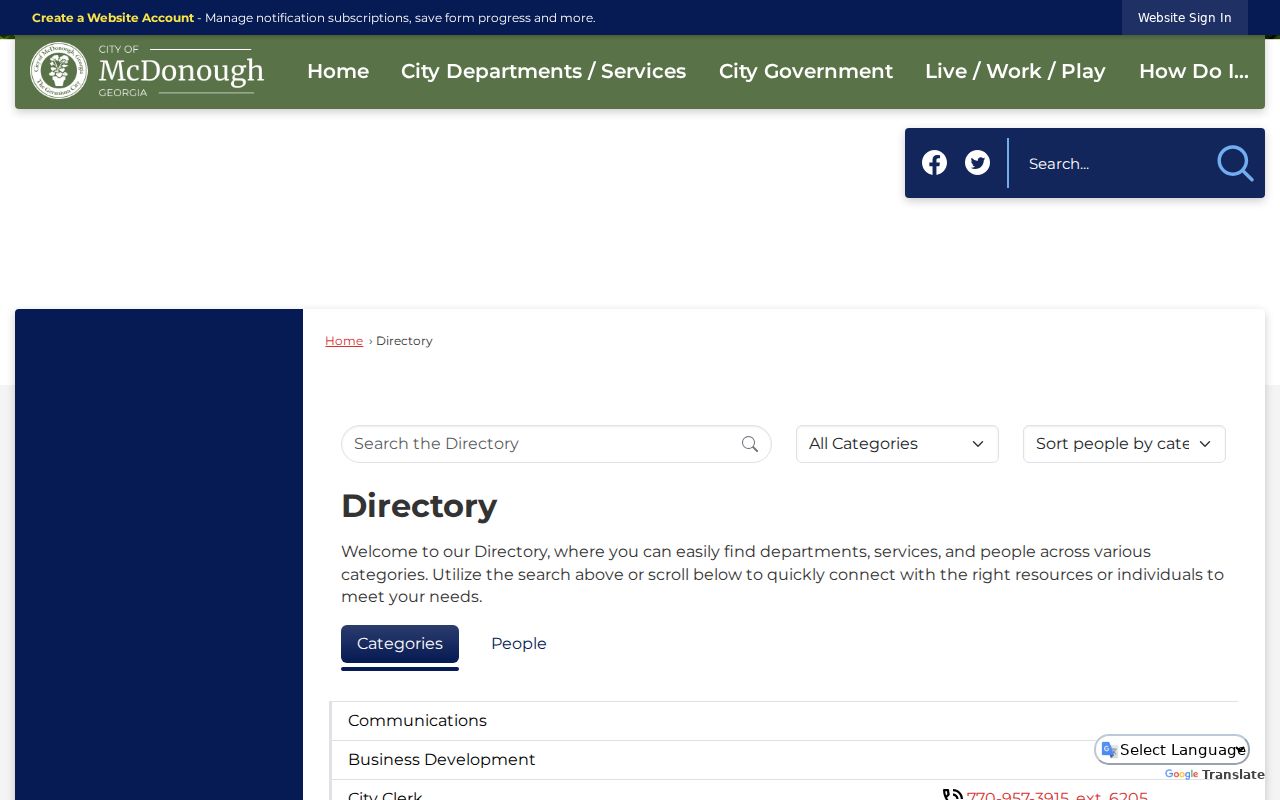Select the Communications category row
Viewport: 1280px width, 800px height.
coord(785,721)
